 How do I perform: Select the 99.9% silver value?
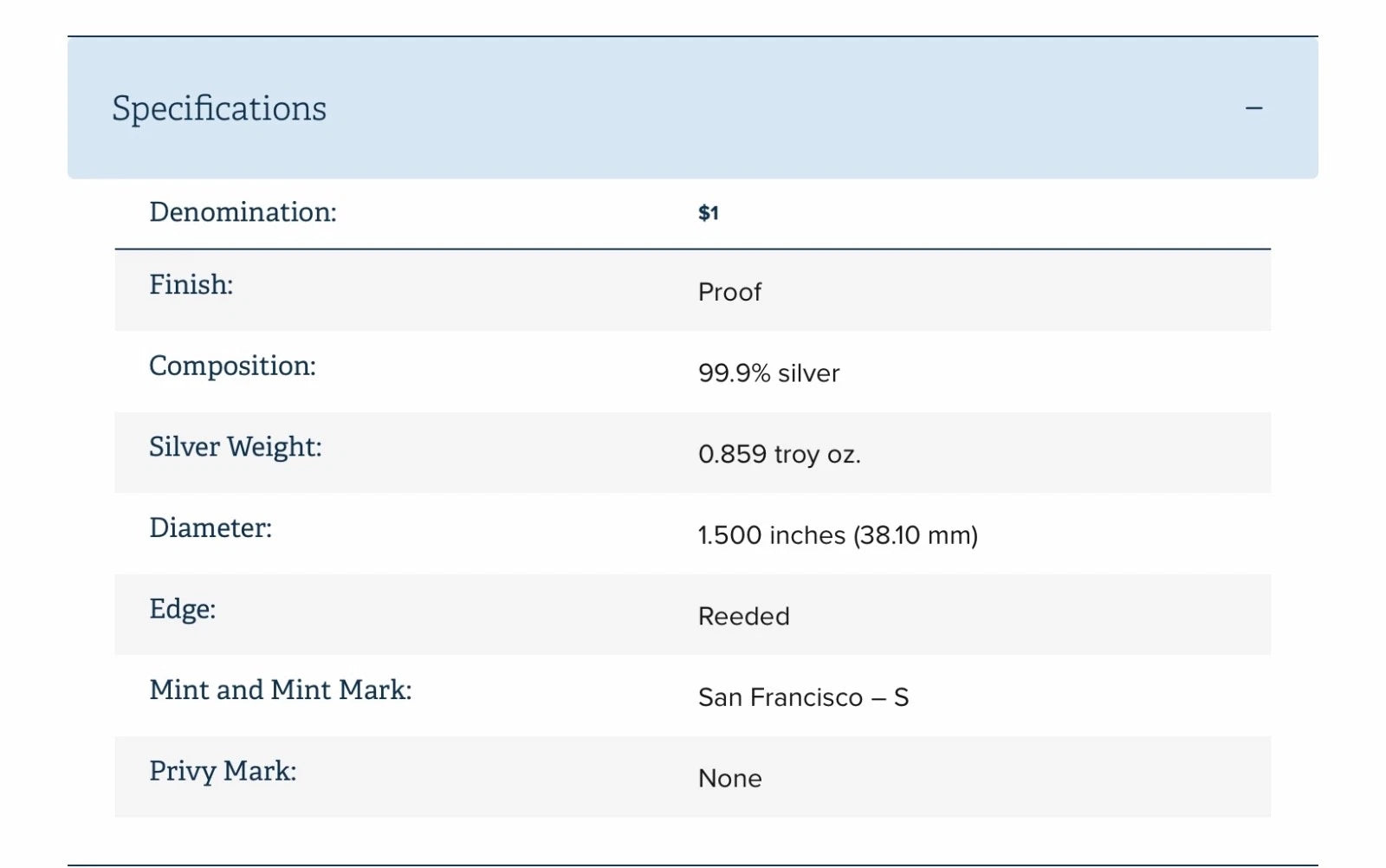pos(769,373)
